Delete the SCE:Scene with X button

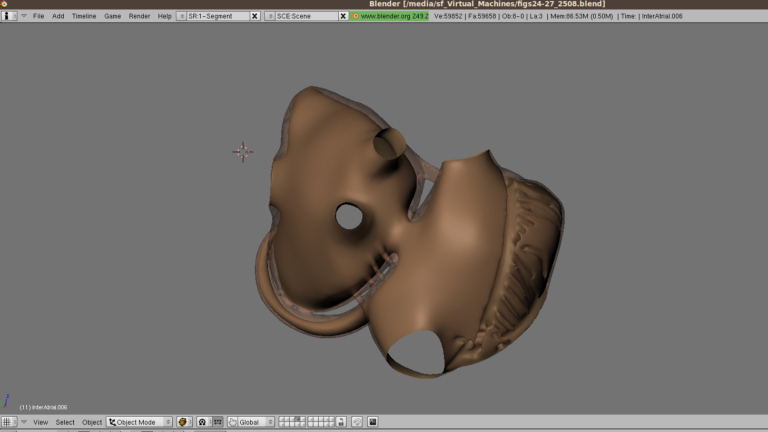point(344,16)
